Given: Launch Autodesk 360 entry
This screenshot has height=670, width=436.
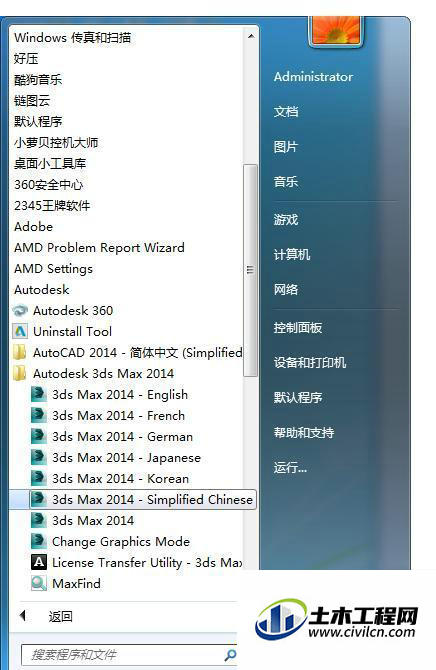Looking at the screenshot, I should [73, 310].
